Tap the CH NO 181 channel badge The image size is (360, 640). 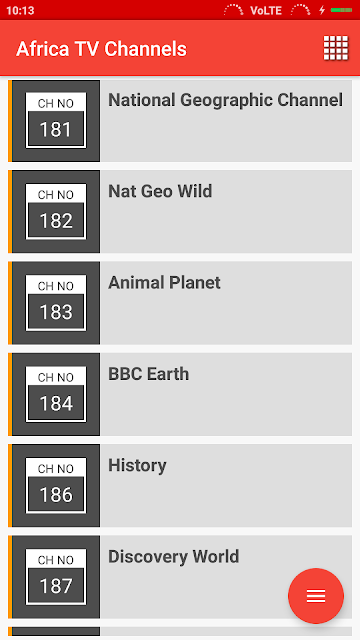56,121
